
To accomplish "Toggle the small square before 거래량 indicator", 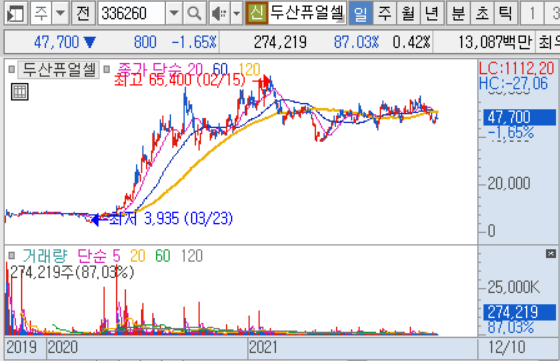I will [11, 256].
